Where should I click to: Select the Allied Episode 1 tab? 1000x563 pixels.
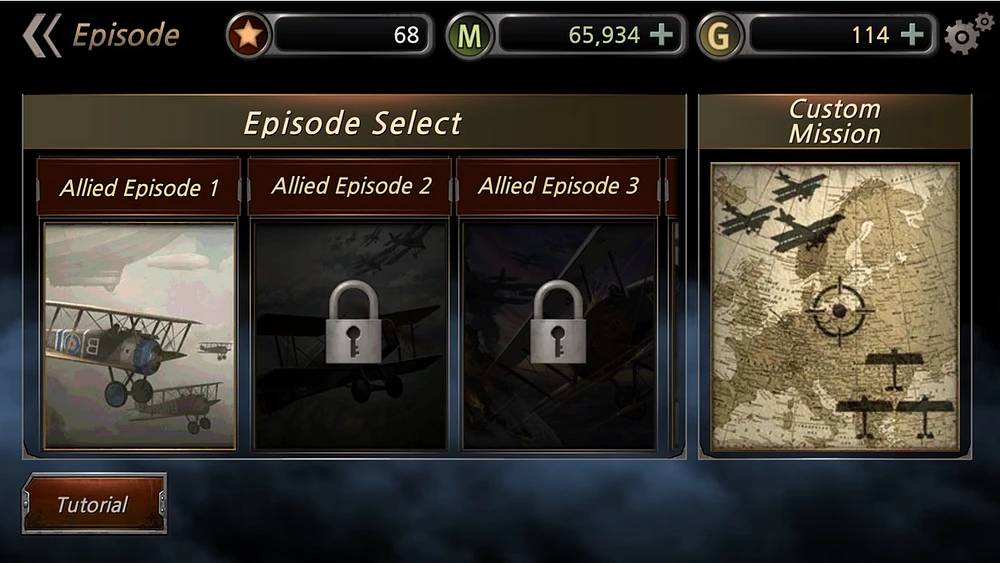coord(139,187)
